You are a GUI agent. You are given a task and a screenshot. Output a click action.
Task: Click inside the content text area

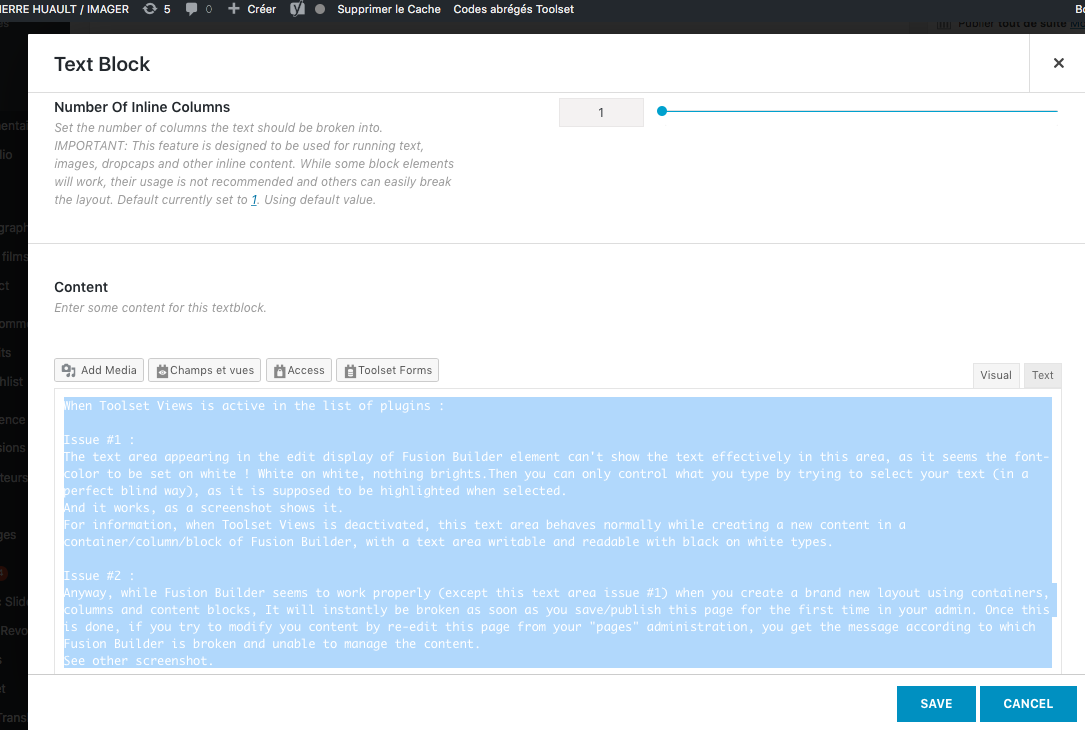pyautogui.click(x=558, y=531)
